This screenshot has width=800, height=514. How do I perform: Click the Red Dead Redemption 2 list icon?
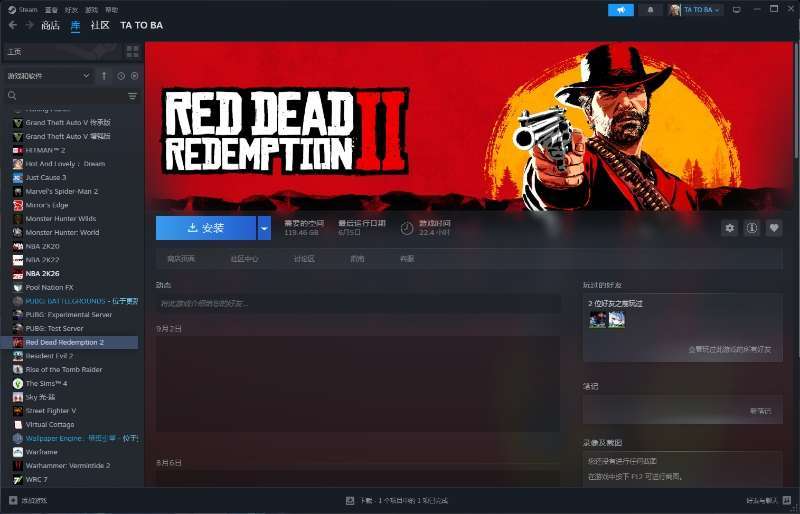click(x=18, y=342)
